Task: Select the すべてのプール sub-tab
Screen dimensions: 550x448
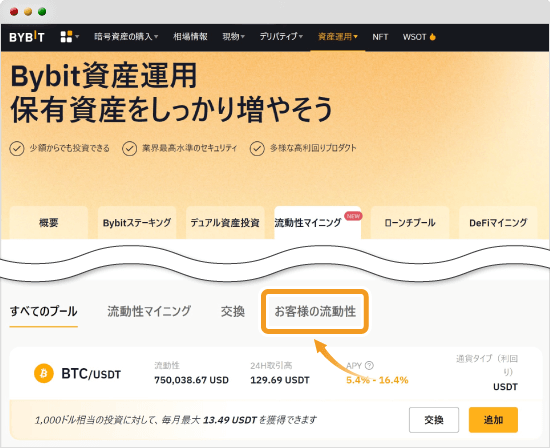Action: pos(43,311)
